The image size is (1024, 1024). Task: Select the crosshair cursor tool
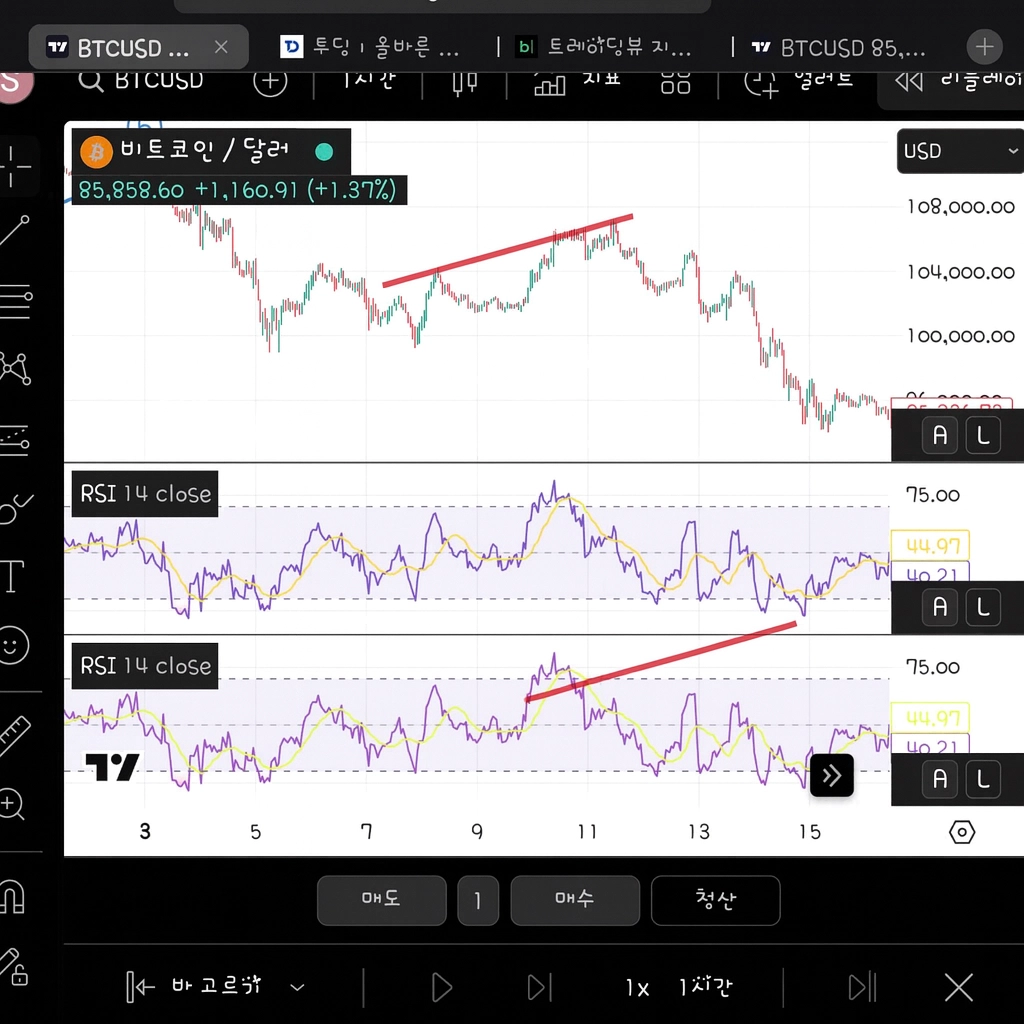pyautogui.click(x=13, y=167)
